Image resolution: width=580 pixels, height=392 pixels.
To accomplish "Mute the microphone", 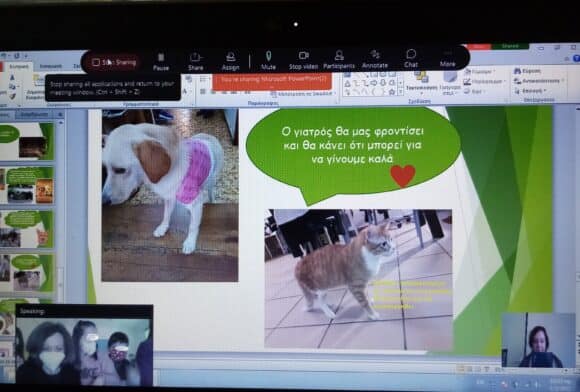I will click(x=269, y=61).
